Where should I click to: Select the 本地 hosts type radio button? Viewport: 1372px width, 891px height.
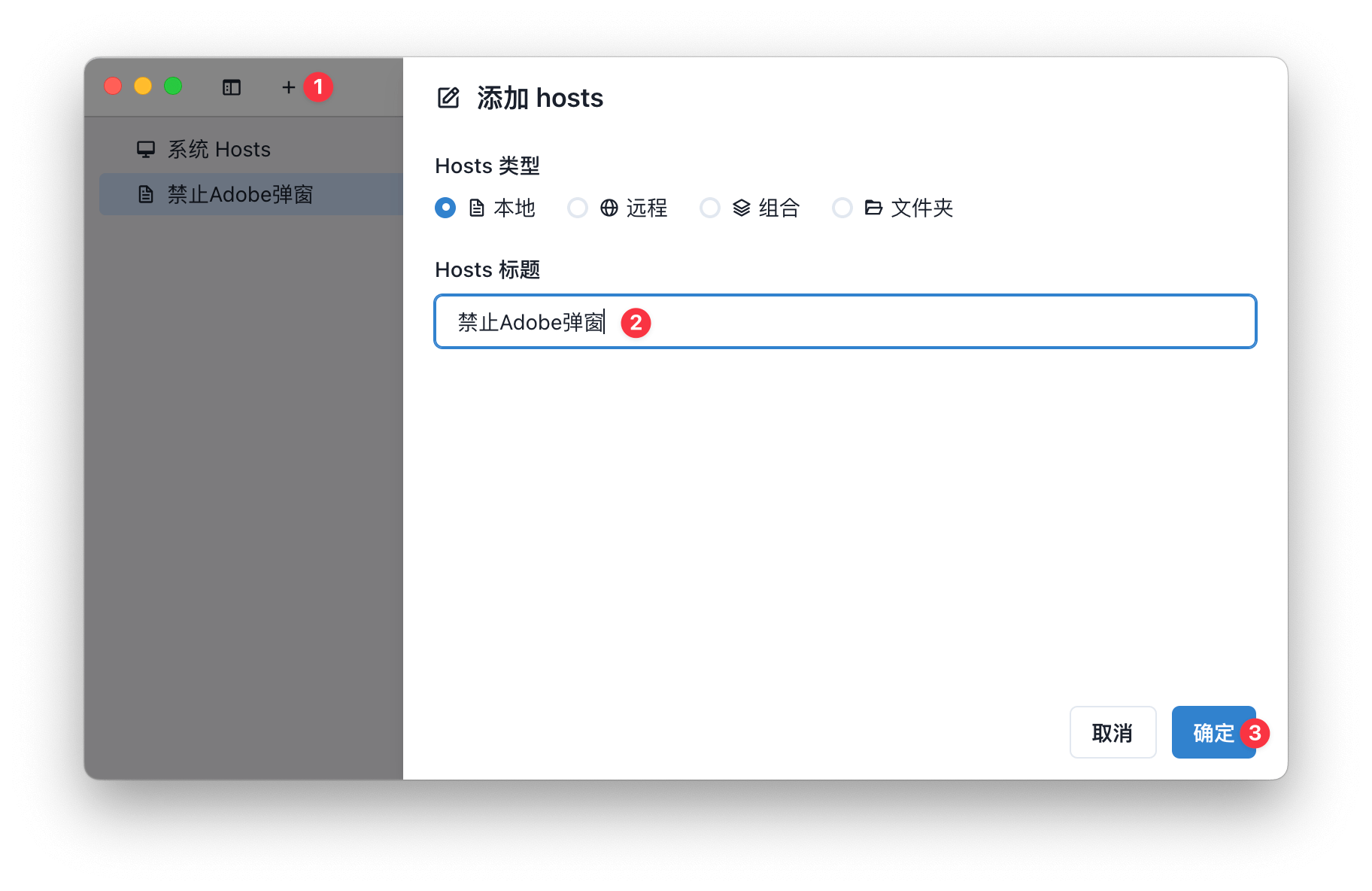(445, 208)
